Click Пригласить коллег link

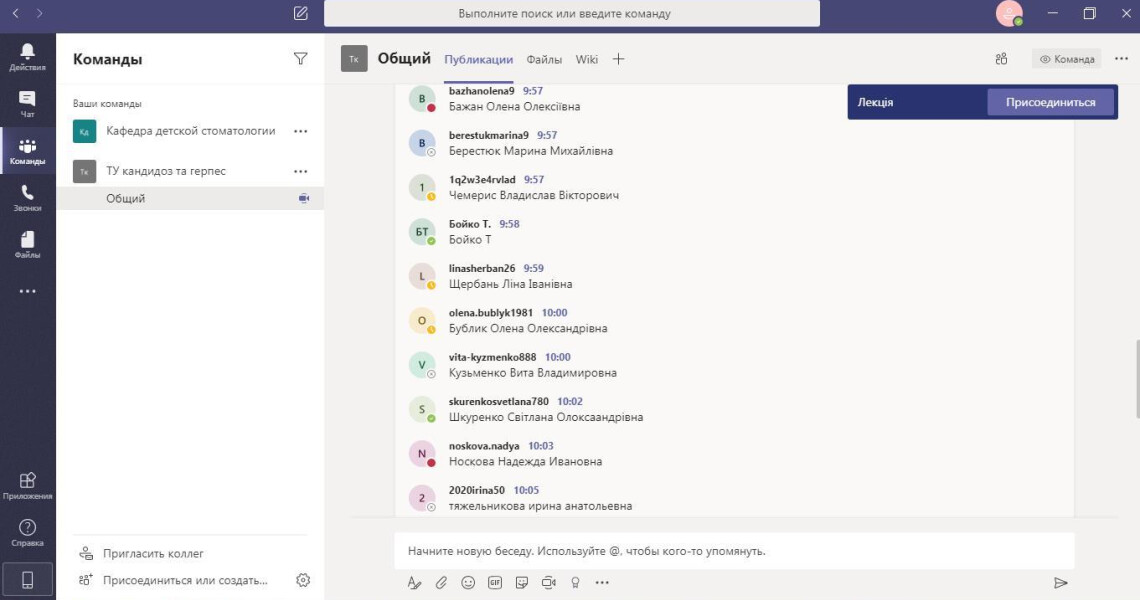tap(153, 553)
